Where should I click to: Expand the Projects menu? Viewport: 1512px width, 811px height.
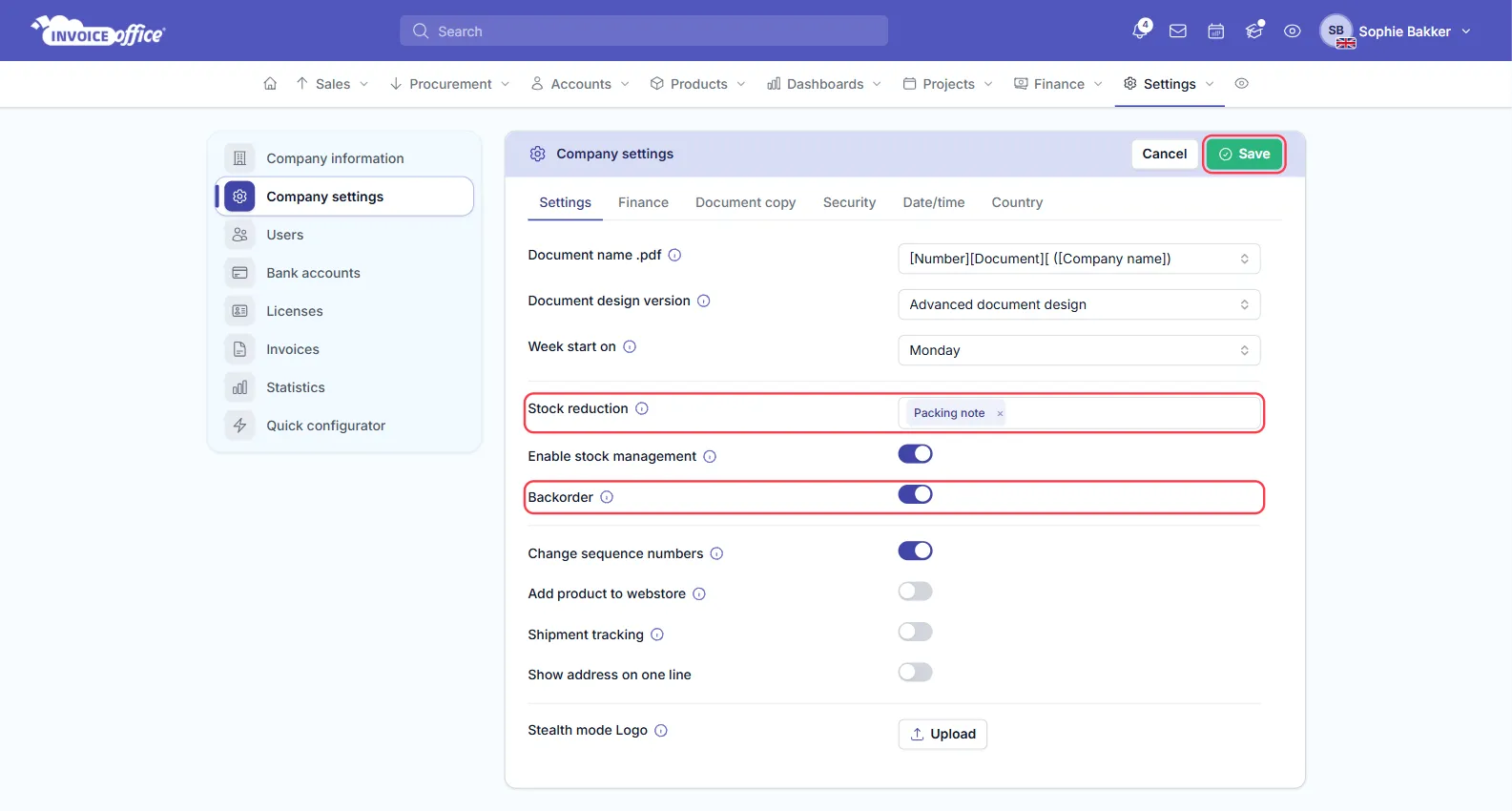(x=948, y=84)
